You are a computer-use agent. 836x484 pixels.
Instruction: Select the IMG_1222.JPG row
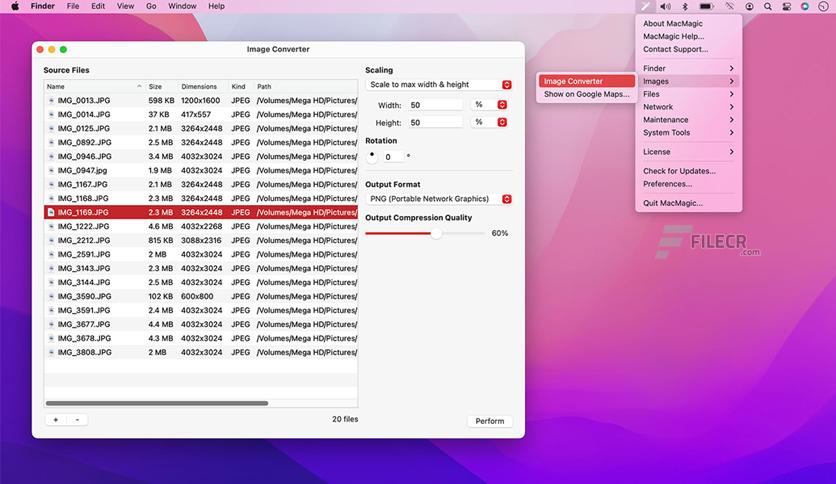201,226
